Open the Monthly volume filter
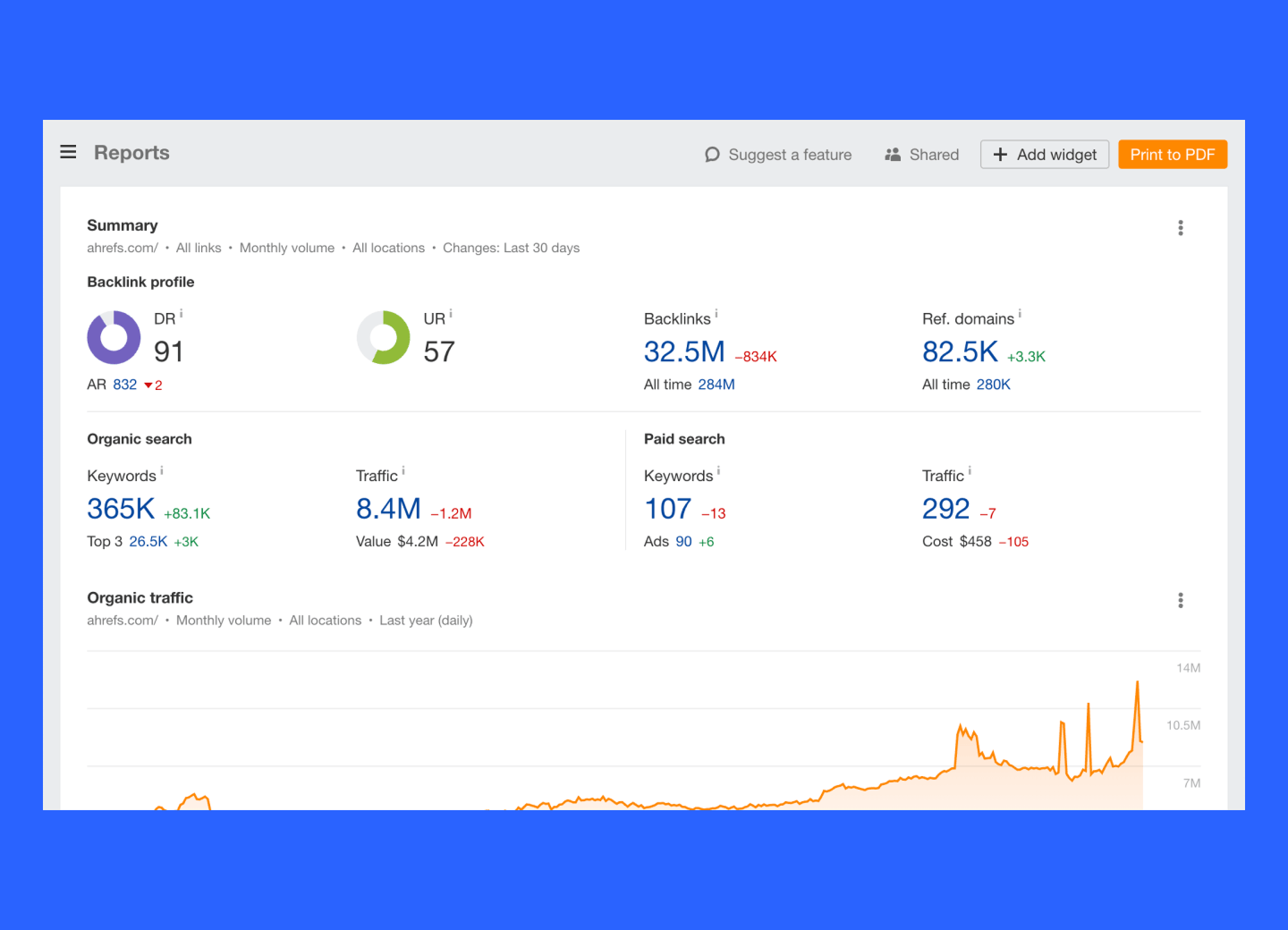1288x930 pixels. [x=286, y=248]
